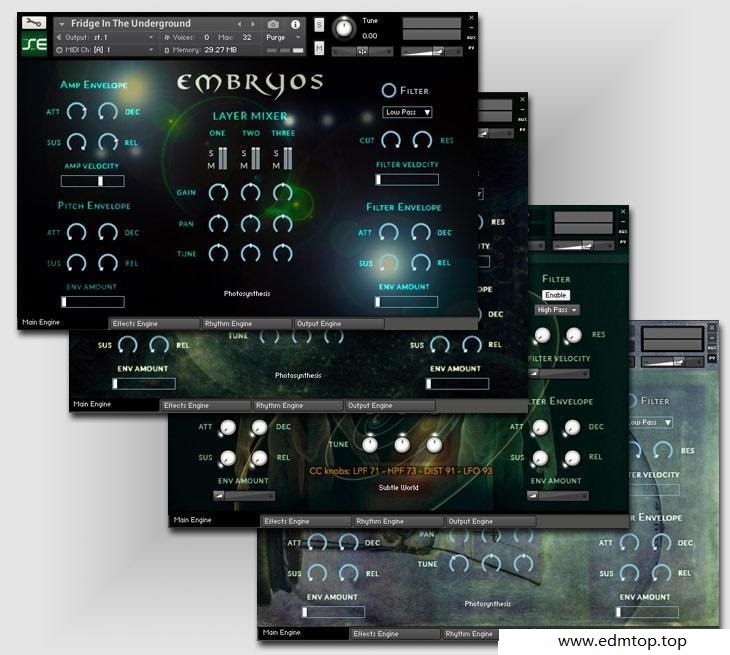Click the Layer One GAIN knob

coord(218,192)
